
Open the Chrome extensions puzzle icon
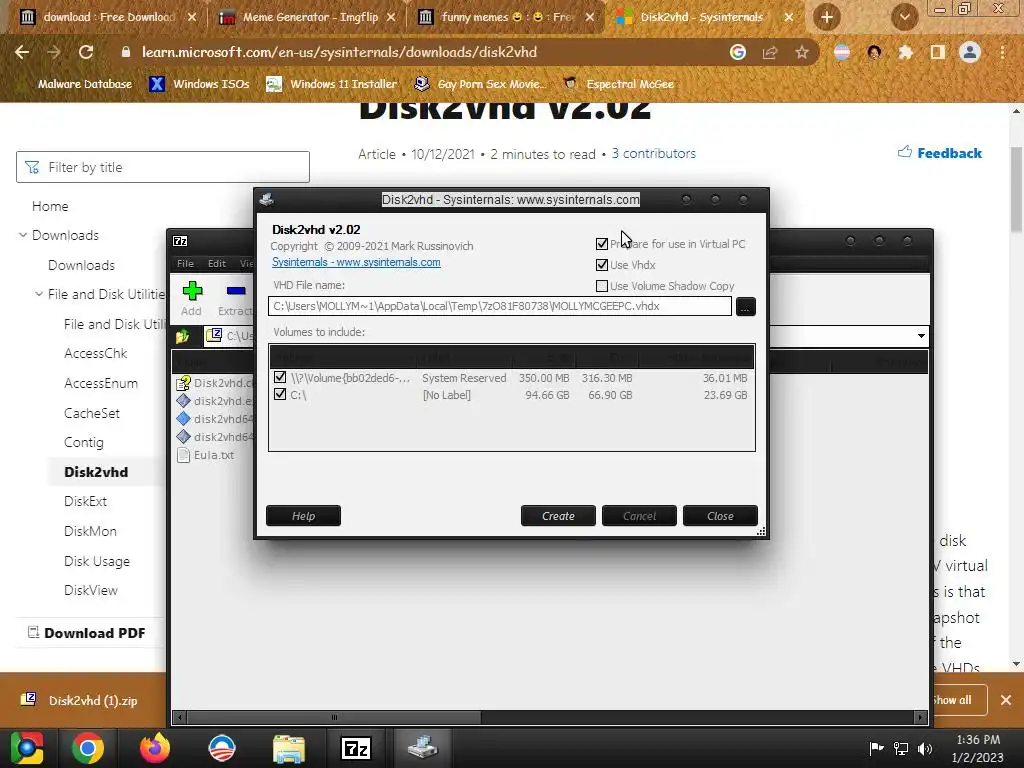click(906, 52)
